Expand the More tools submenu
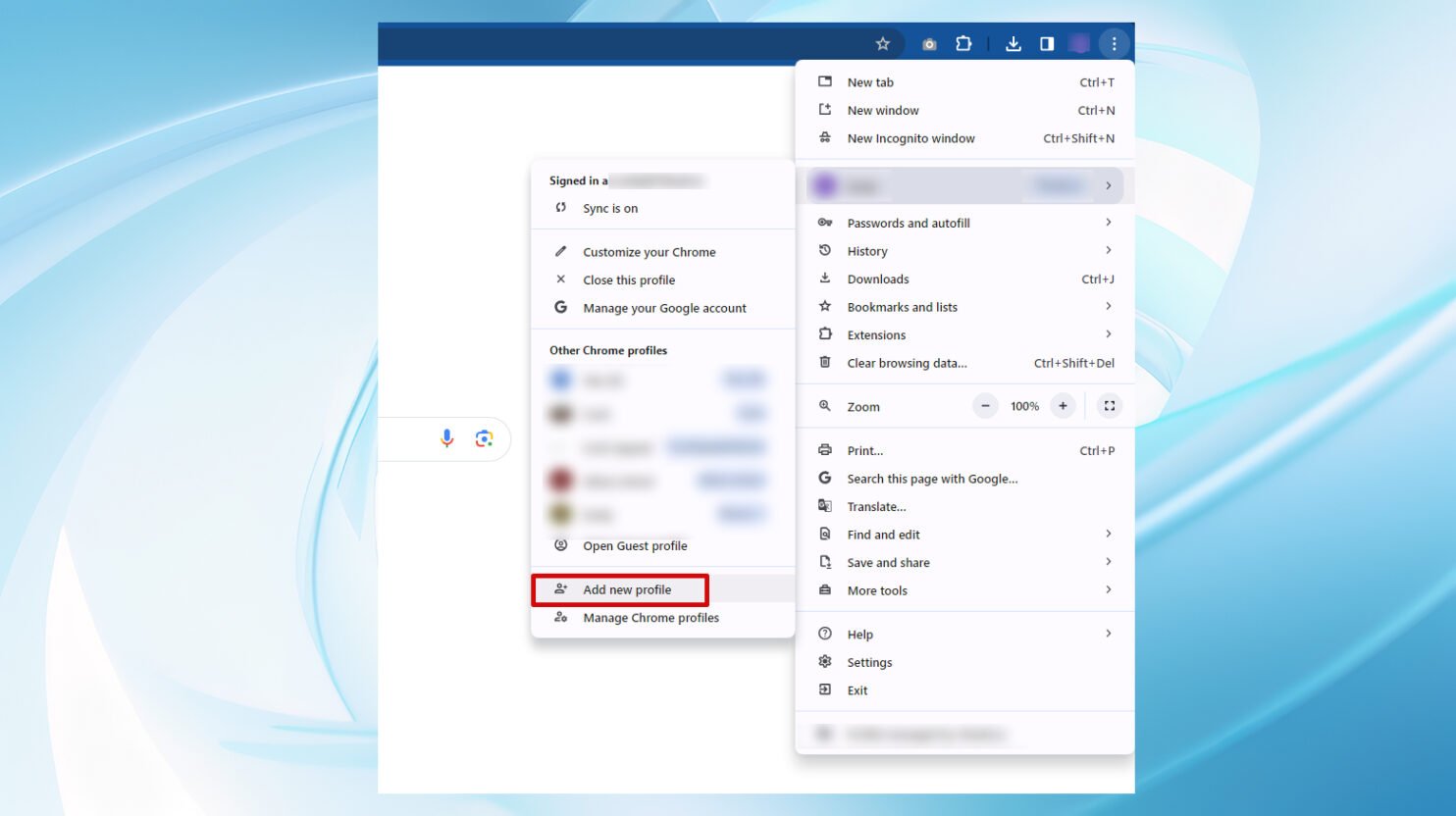1456x816 pixels. click(x=876, y=589)
